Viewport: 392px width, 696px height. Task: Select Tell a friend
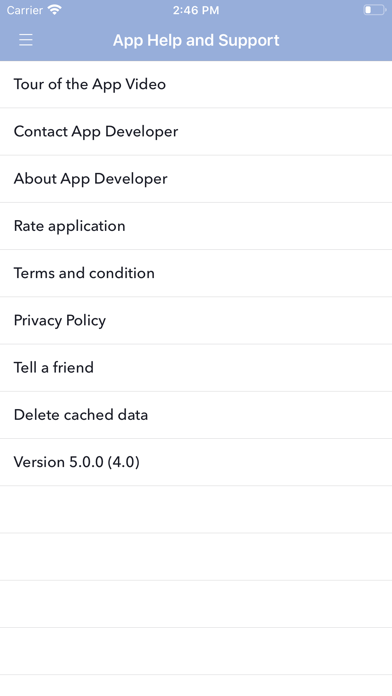[x=196, y=368]
